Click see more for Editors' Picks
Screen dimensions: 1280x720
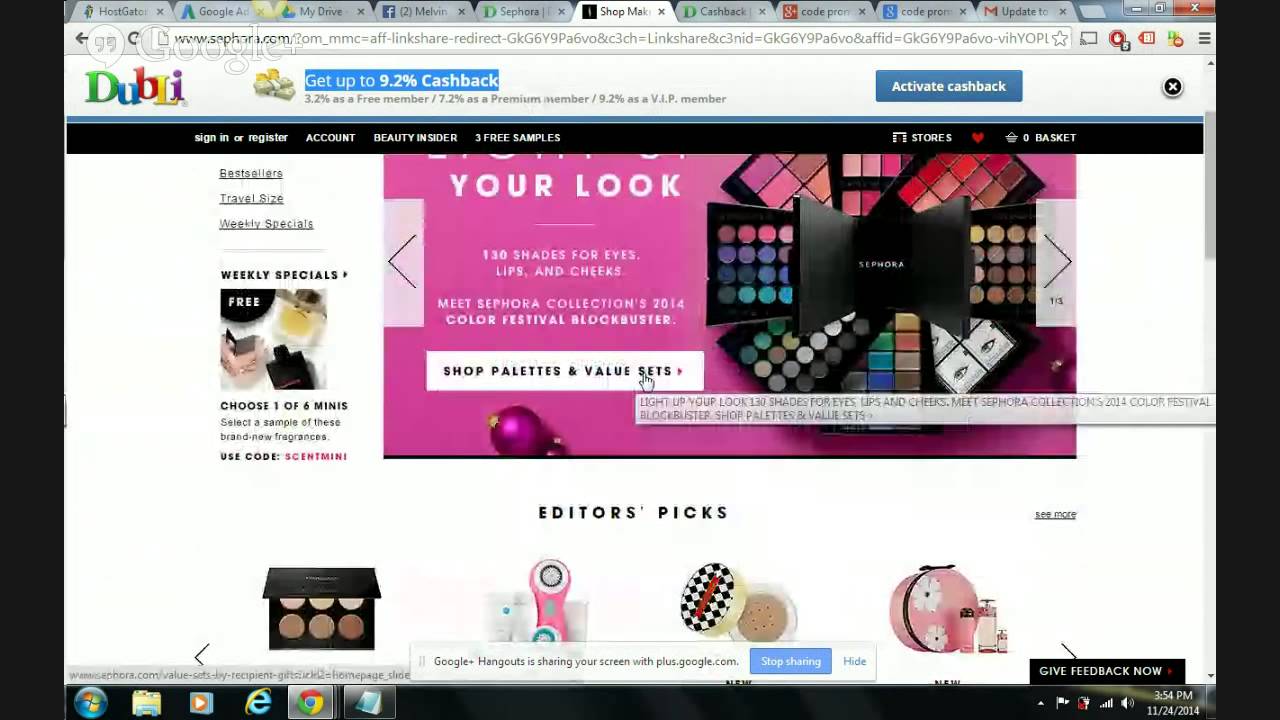coord(1055,514)
